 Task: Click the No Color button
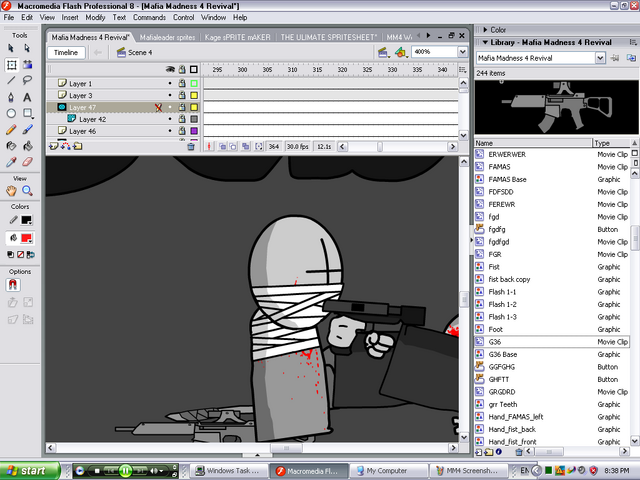click(x=20, y=255)
